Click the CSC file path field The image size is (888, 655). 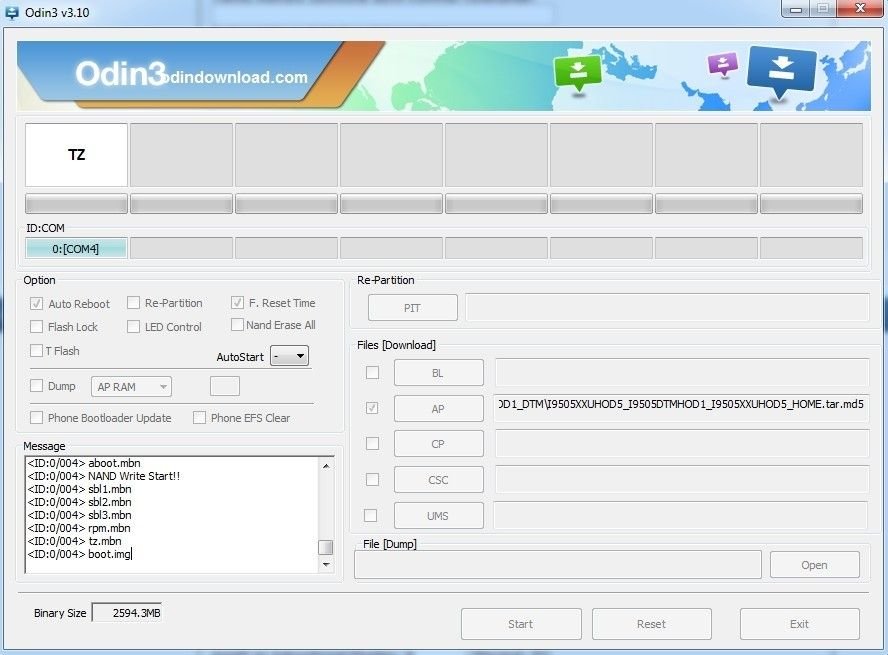pos(682,480)
